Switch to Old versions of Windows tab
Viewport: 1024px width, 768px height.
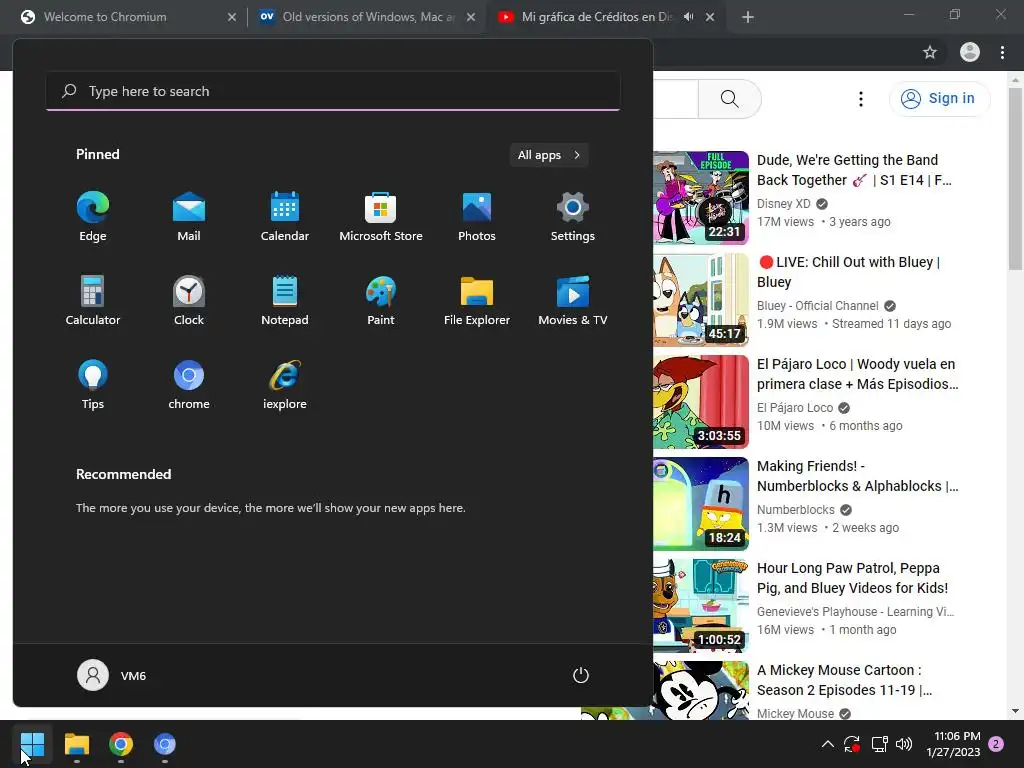(x=368, y=17)
